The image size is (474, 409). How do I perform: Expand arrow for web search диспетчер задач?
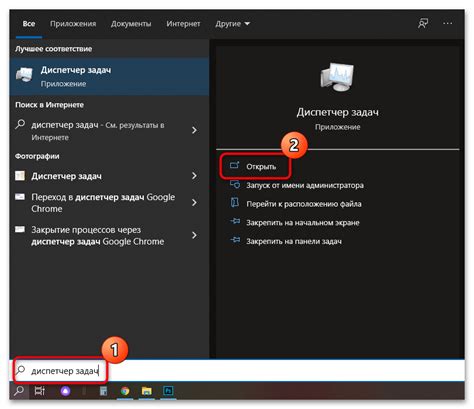pyautogui.click(x=194, y=130)
